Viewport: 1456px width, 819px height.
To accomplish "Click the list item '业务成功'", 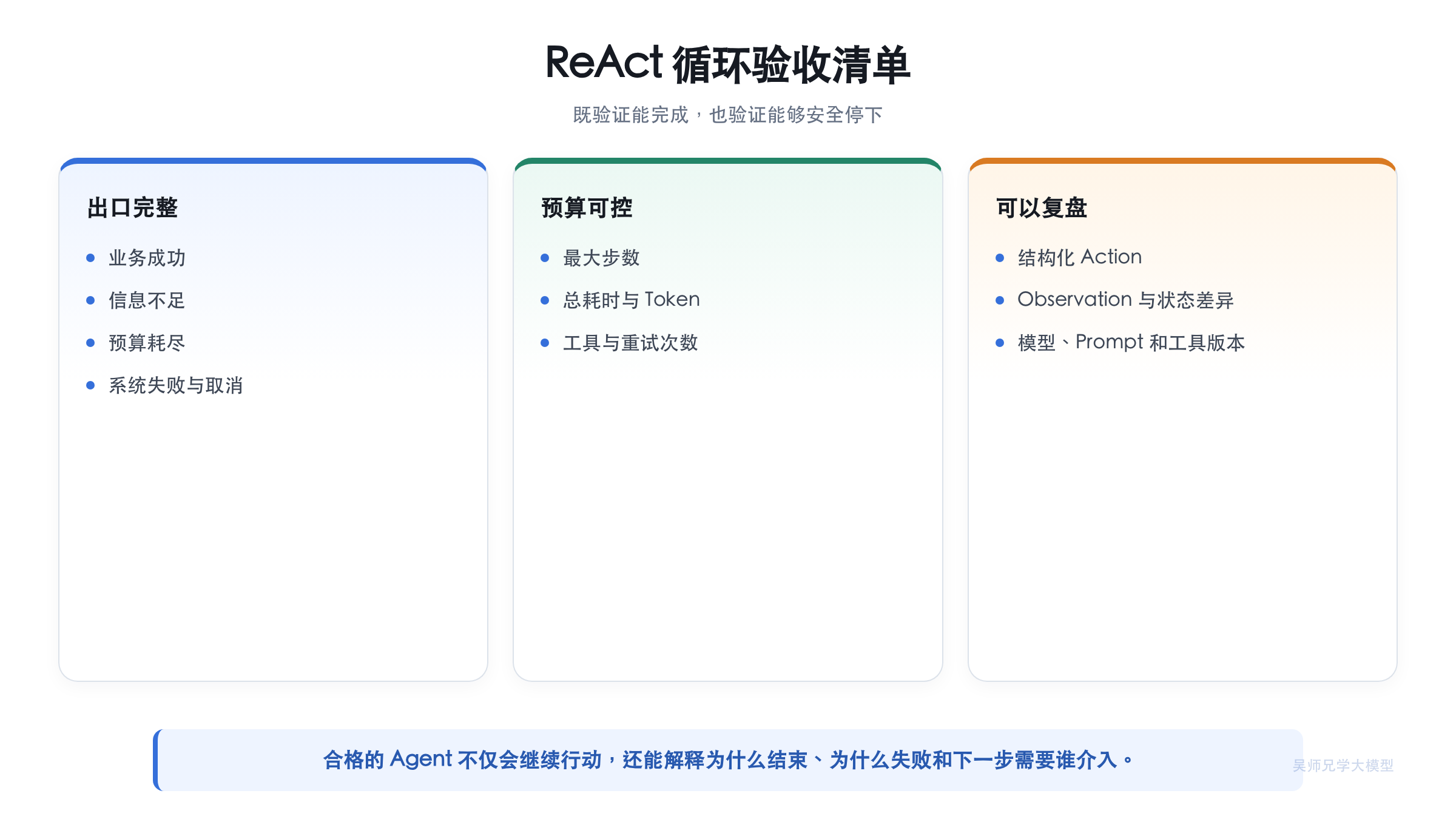I will pos(147,258).
